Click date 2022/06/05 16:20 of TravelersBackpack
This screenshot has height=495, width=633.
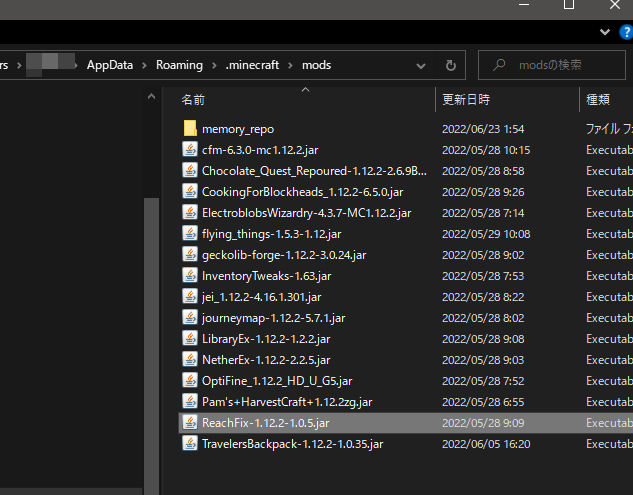coord(486,444)
